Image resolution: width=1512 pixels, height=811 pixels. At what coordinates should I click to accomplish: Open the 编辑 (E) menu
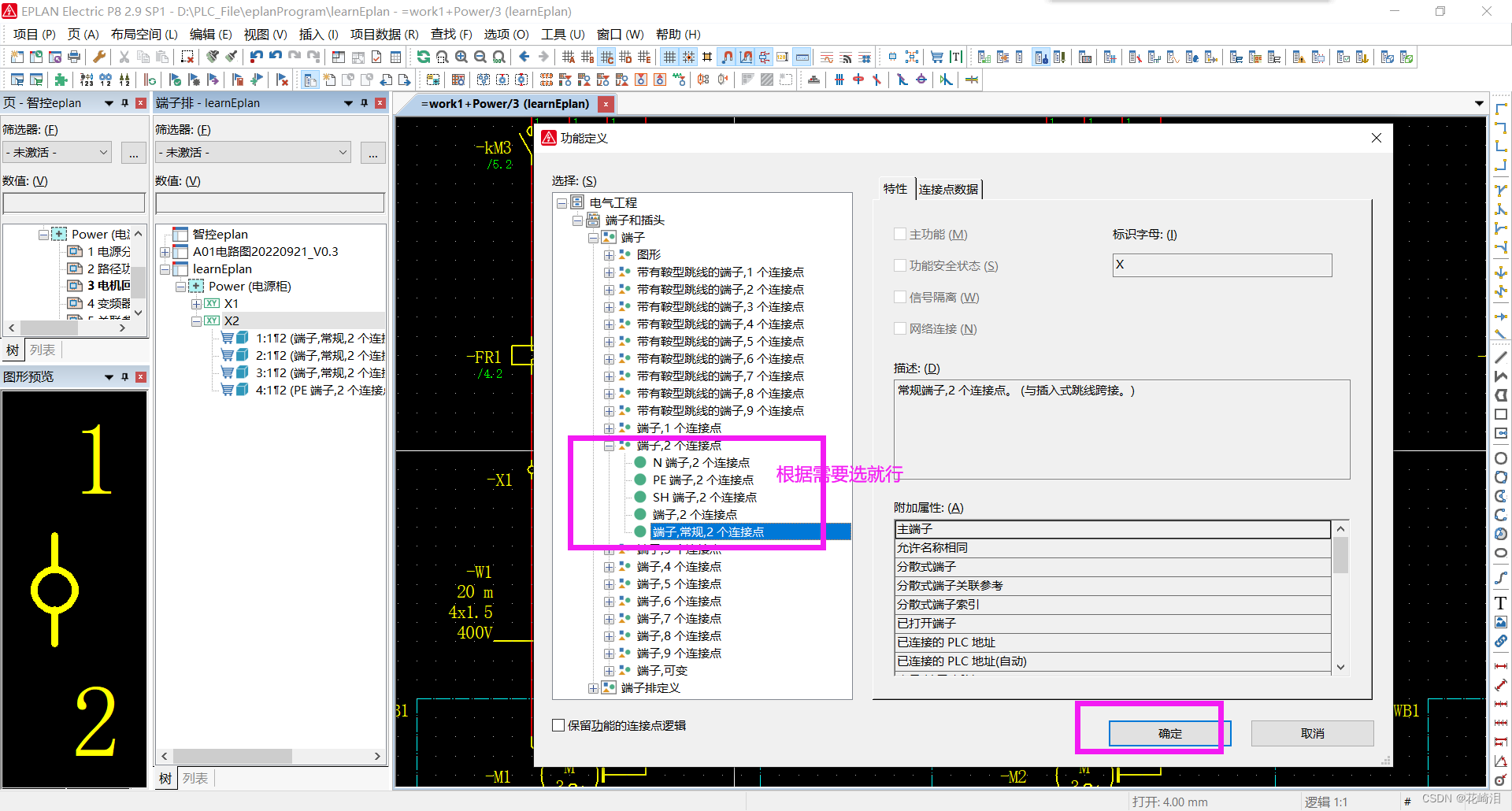point(210,34)
